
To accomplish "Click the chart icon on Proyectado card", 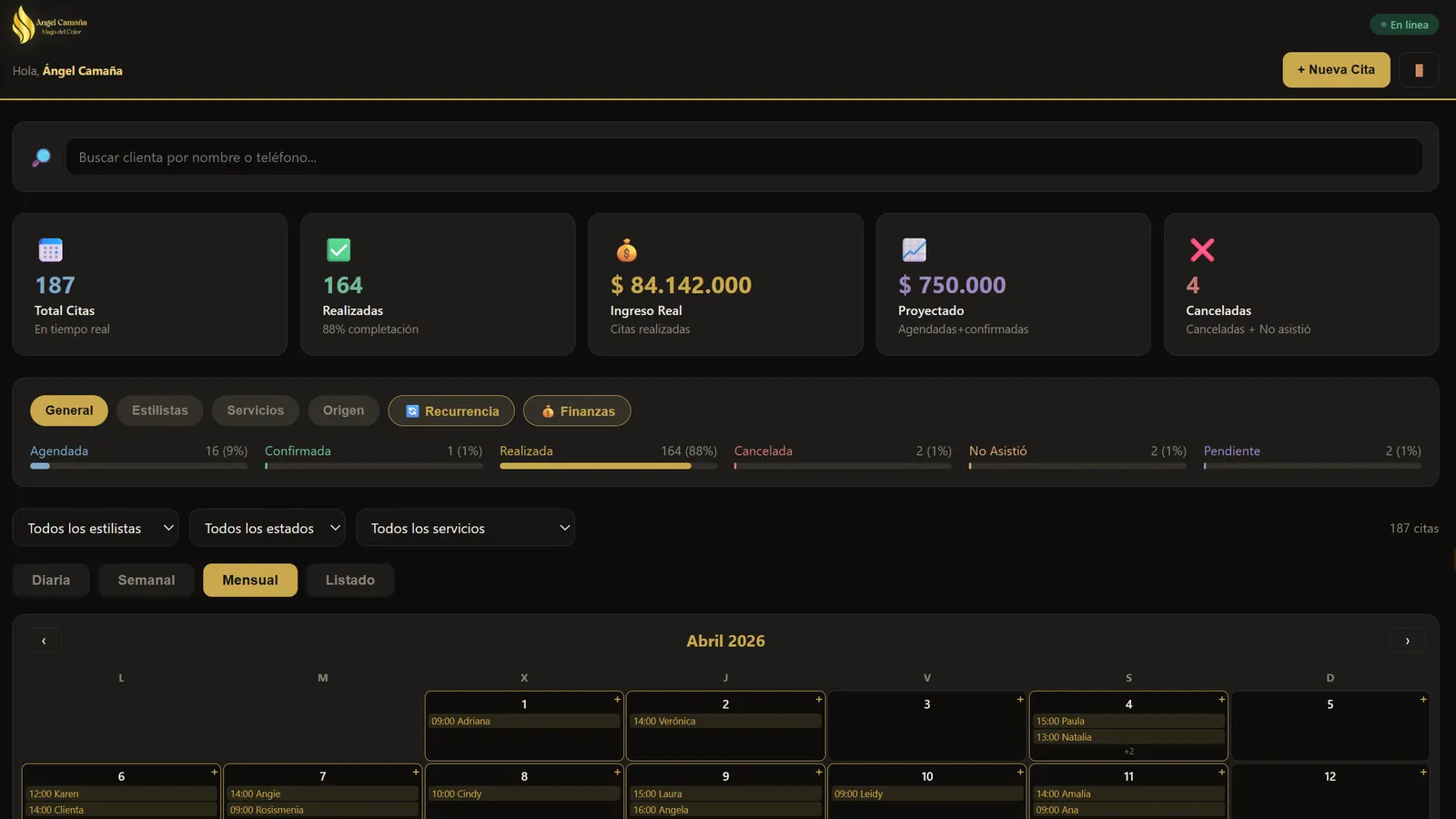I will tap(914, 249).
